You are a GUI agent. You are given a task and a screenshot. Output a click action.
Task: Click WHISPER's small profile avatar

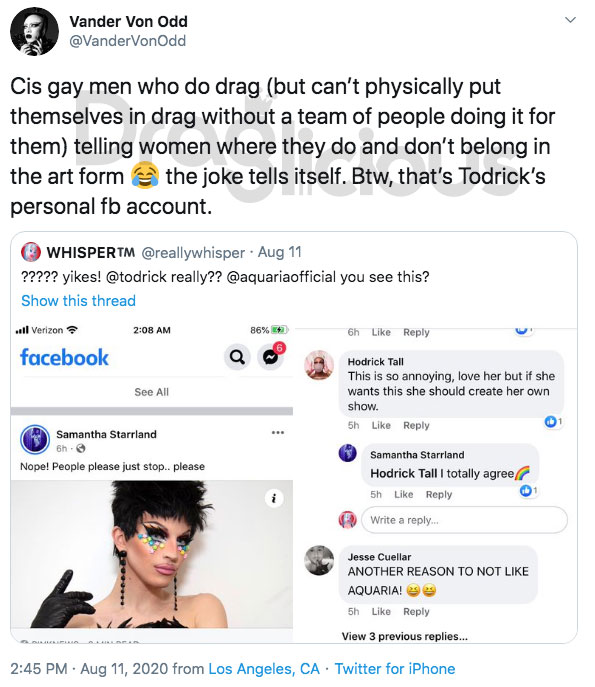pyautogui.click(x=31, y=252)
